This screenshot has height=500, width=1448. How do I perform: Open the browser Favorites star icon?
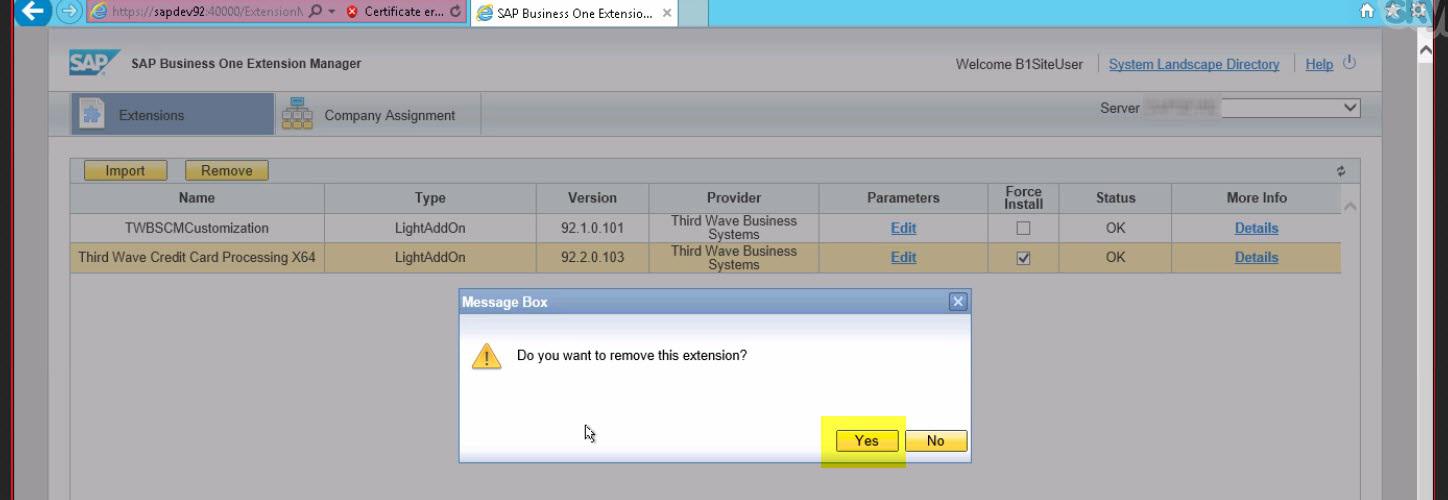(x=1393, y=11)
